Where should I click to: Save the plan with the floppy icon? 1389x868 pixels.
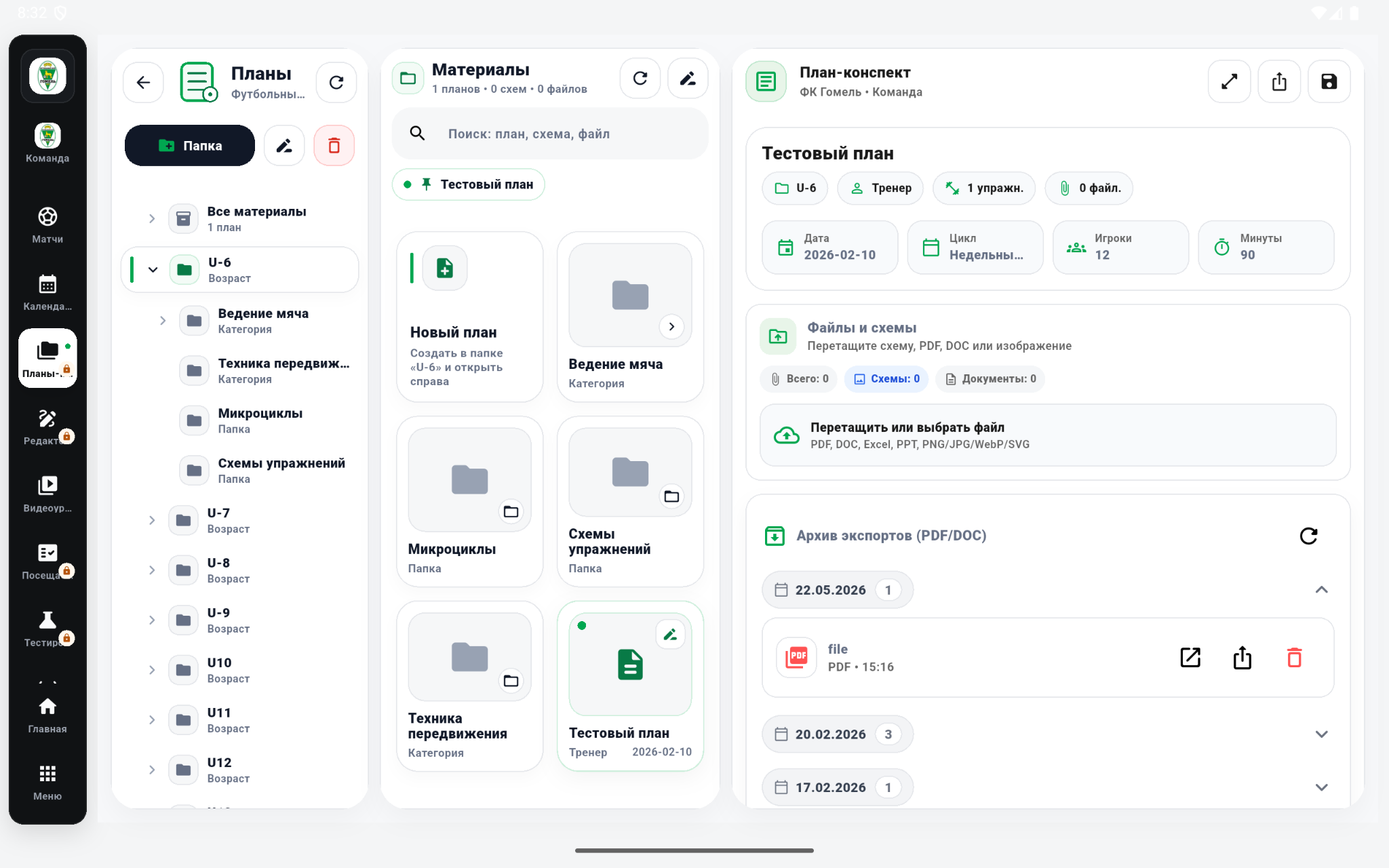click(x=1329, y=82)
